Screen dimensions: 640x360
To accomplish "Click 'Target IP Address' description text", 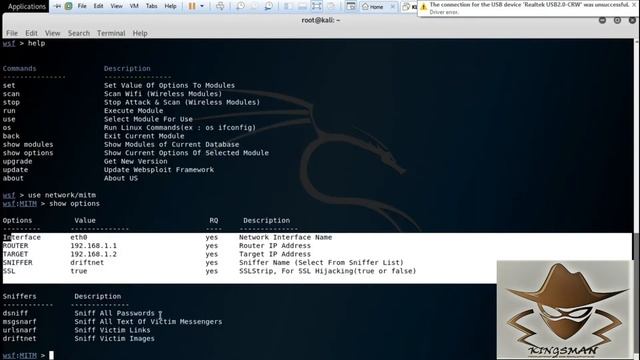I will pyautogui.click(x=275, y=254).
